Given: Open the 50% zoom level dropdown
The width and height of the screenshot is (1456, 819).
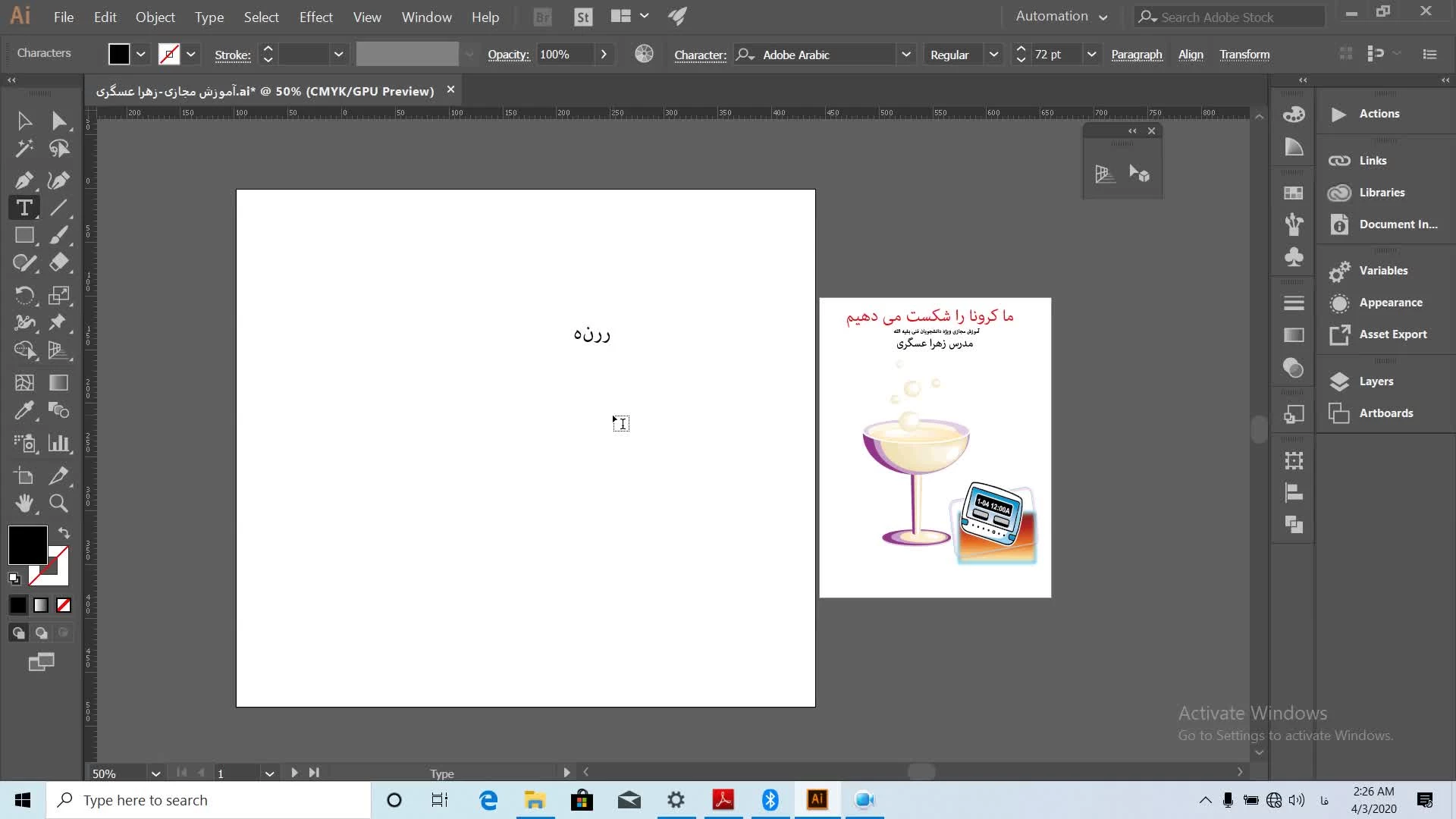Looking at the screenshot, I should click(x=155, y=773).
